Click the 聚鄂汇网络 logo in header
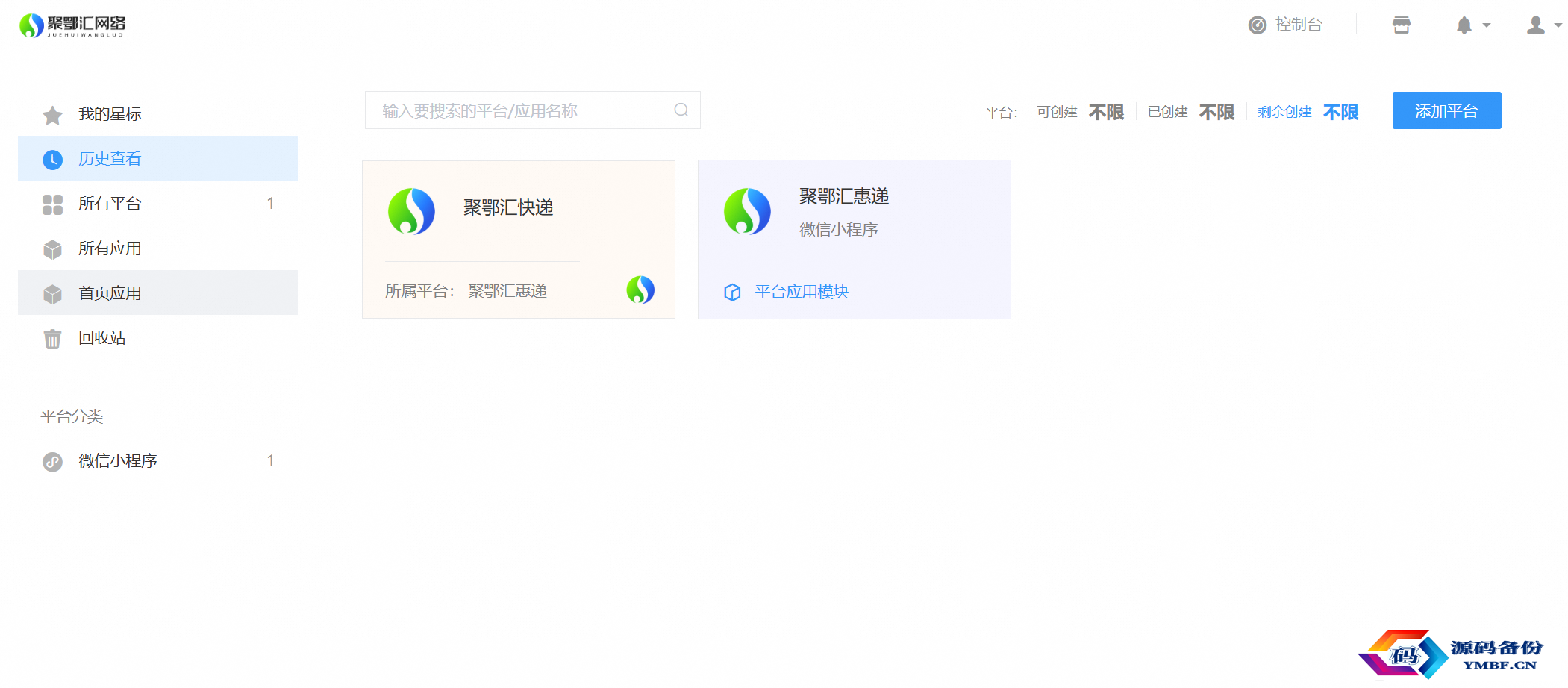Viewport: 1568px width, 688px height. [72, 25]
